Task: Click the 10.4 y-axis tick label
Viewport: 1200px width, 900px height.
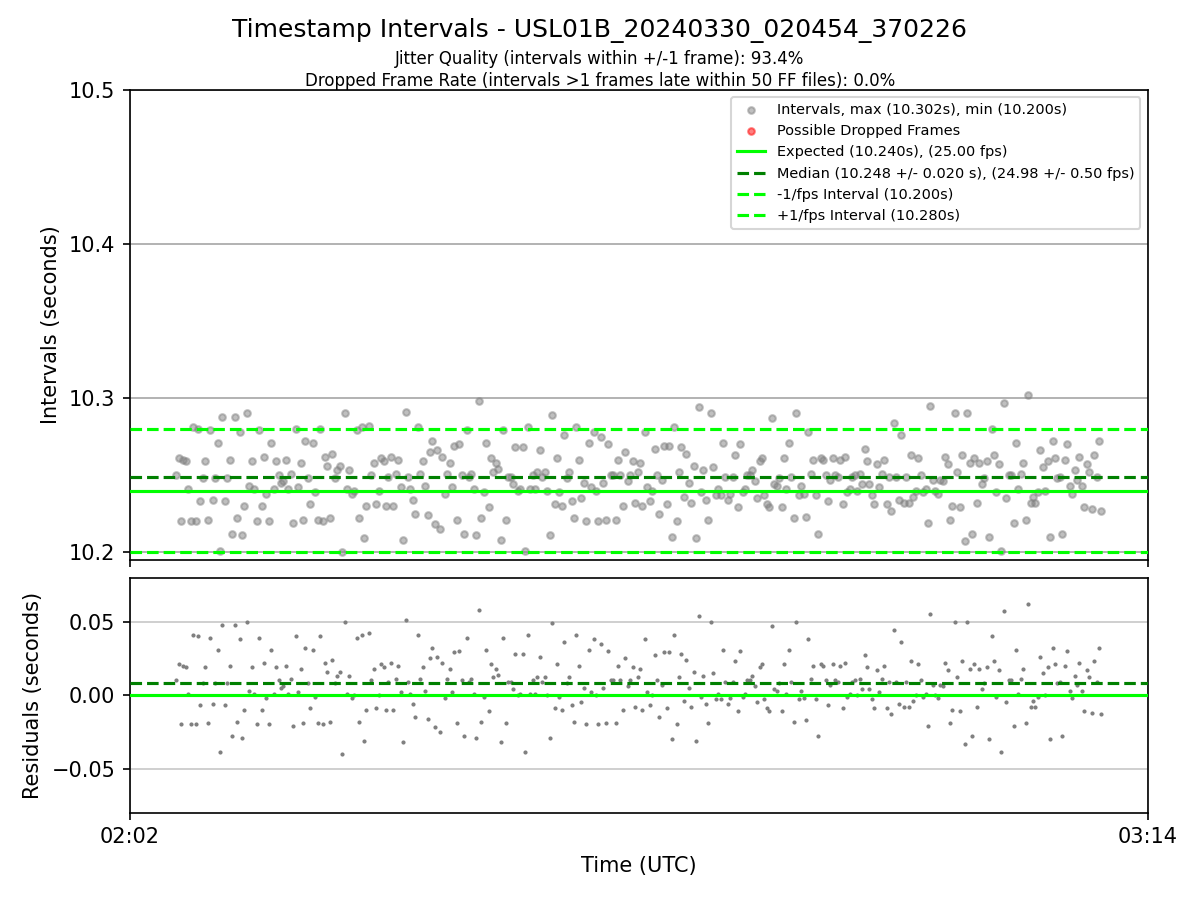Action: click(94, 245)
